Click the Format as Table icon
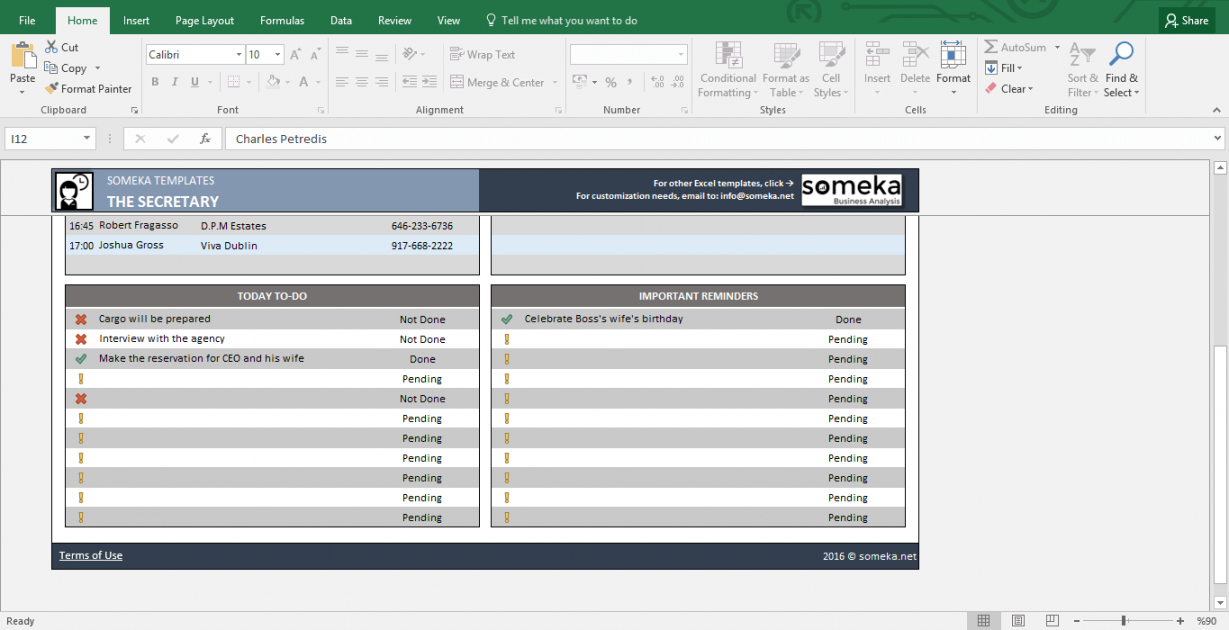 [x=786, y=56]
